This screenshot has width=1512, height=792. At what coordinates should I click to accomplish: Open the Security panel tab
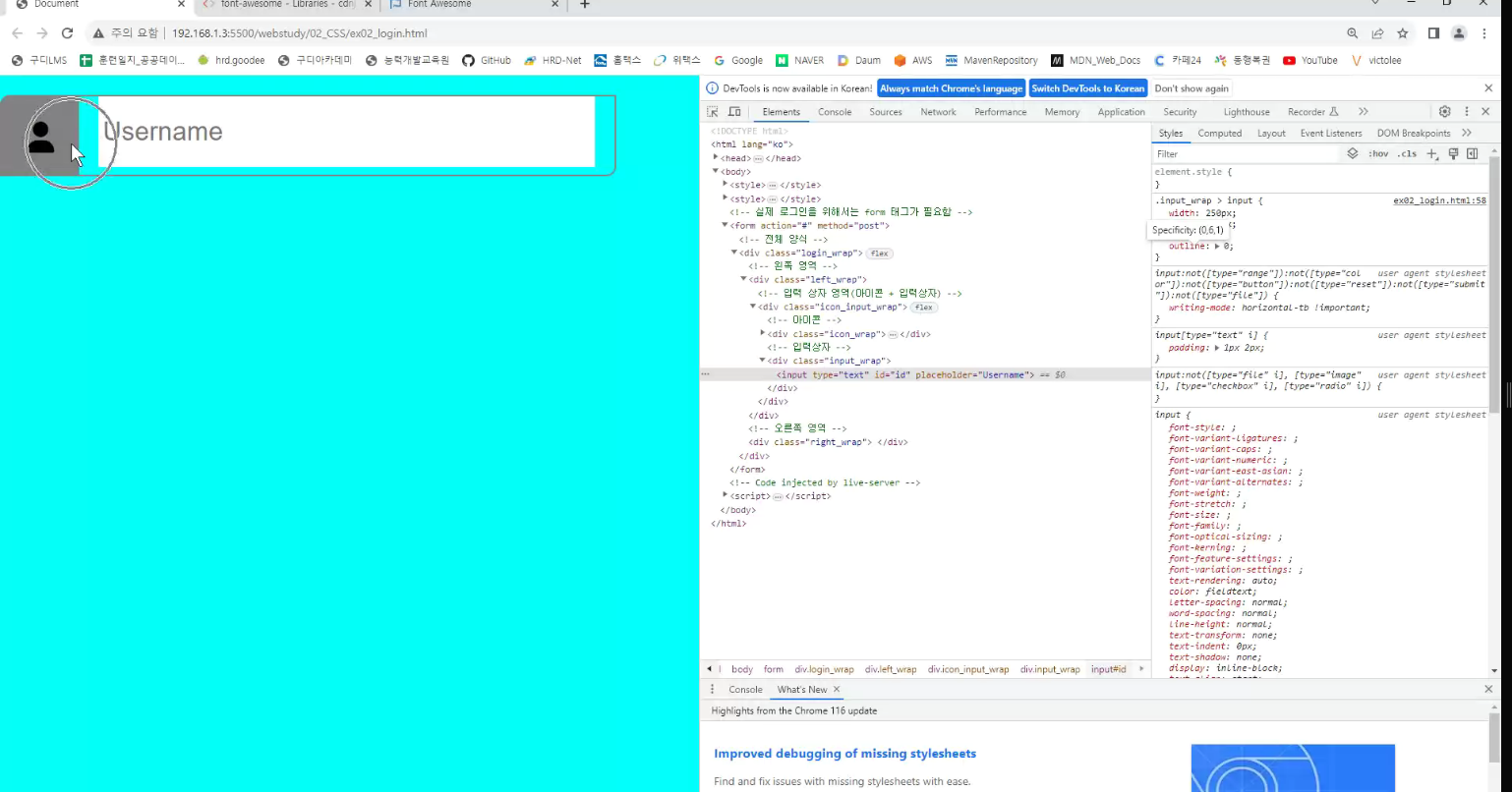coord(1180,112)
